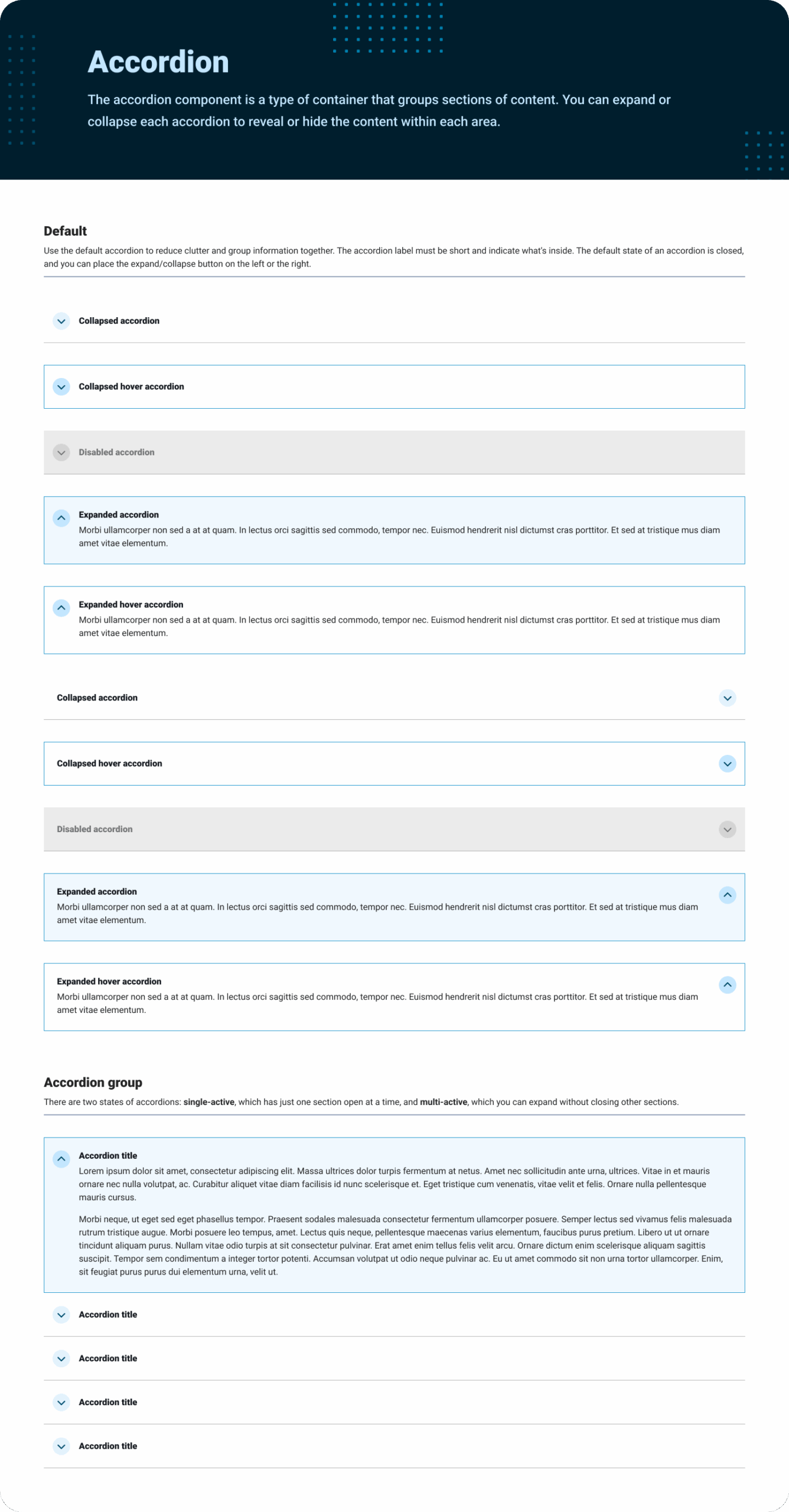Collapse the open 'Accordion title' panel with its up-chevron

click(61, 1158)
